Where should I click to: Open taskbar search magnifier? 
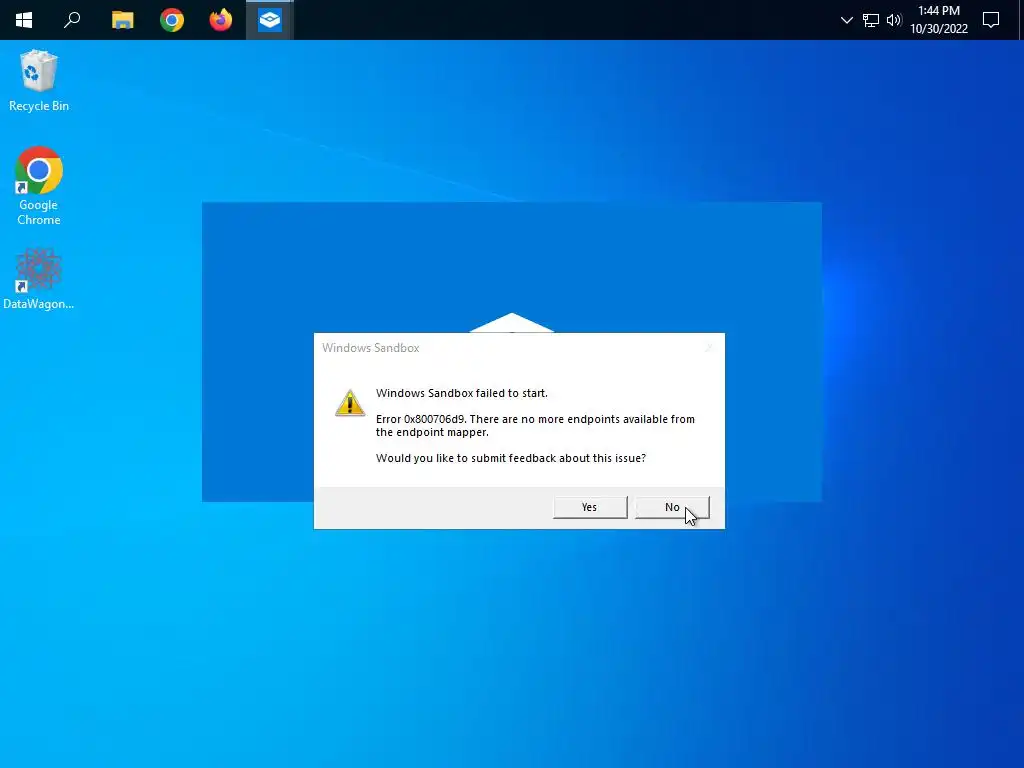[72, 20]
